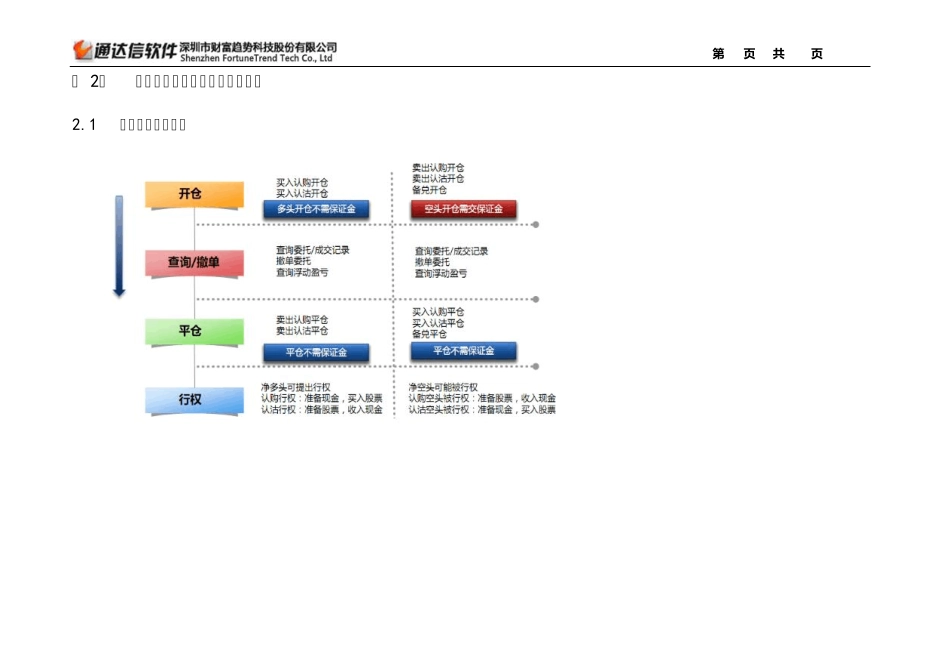Click the 卖出认购开仓 text
The width and height of the screenshot is (950, 672).
tap(438, 168)
